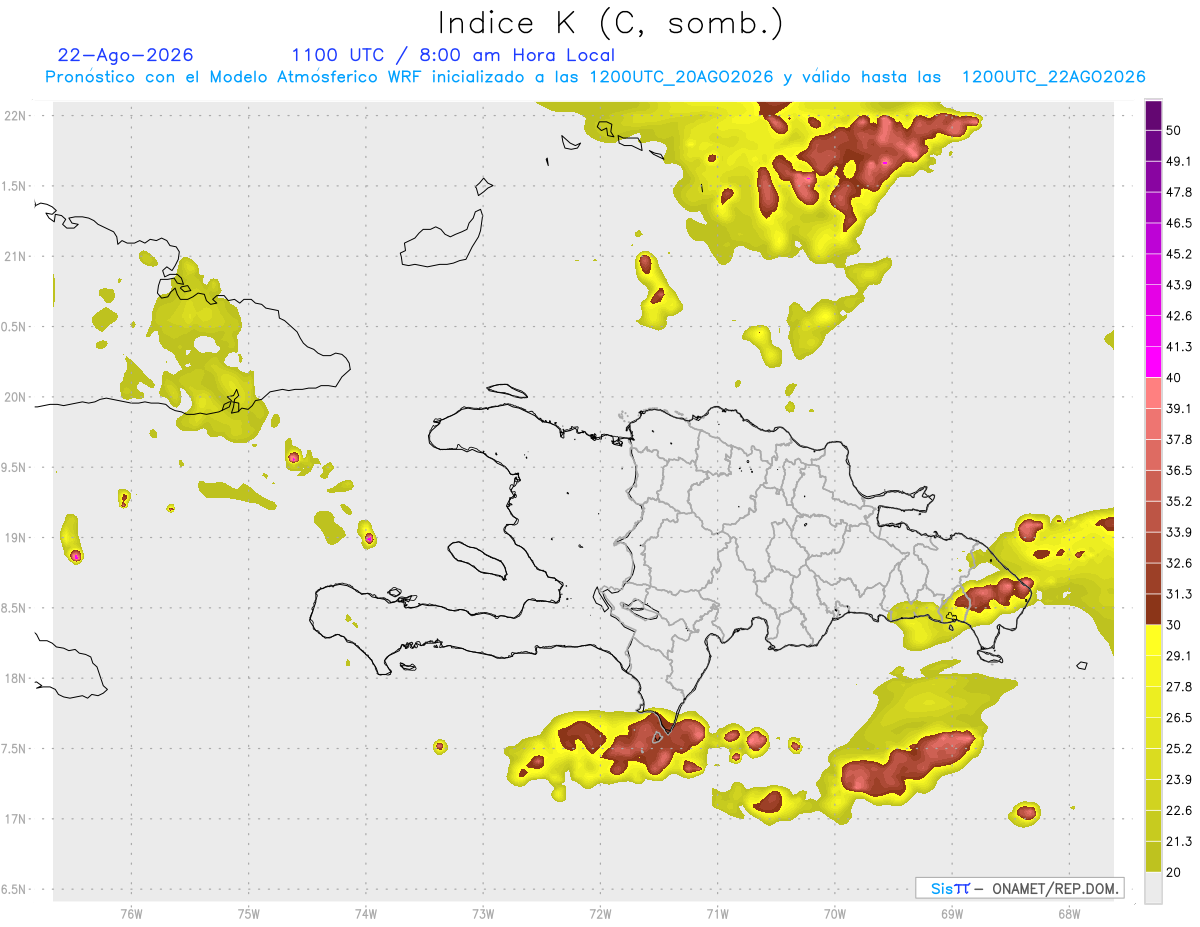This screenshot has width=1200, height=927.
Task: Click the '45.2' legend value
Action: 1179,254
